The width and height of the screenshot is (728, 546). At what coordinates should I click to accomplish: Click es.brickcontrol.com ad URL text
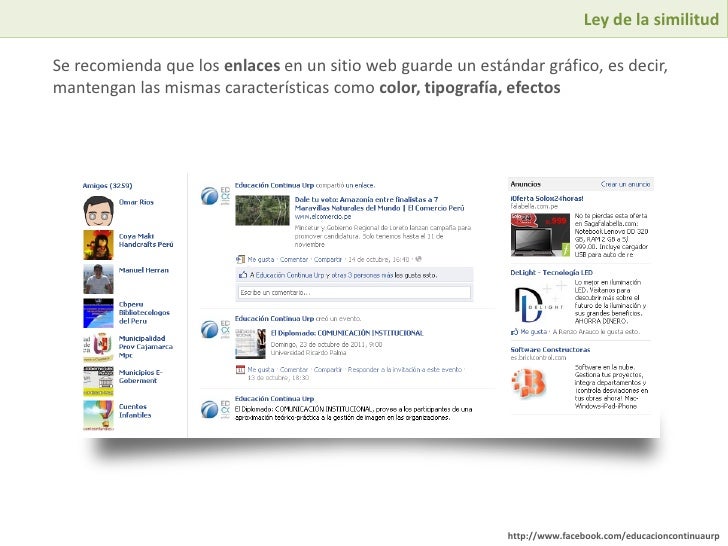[x=538, y=358]
